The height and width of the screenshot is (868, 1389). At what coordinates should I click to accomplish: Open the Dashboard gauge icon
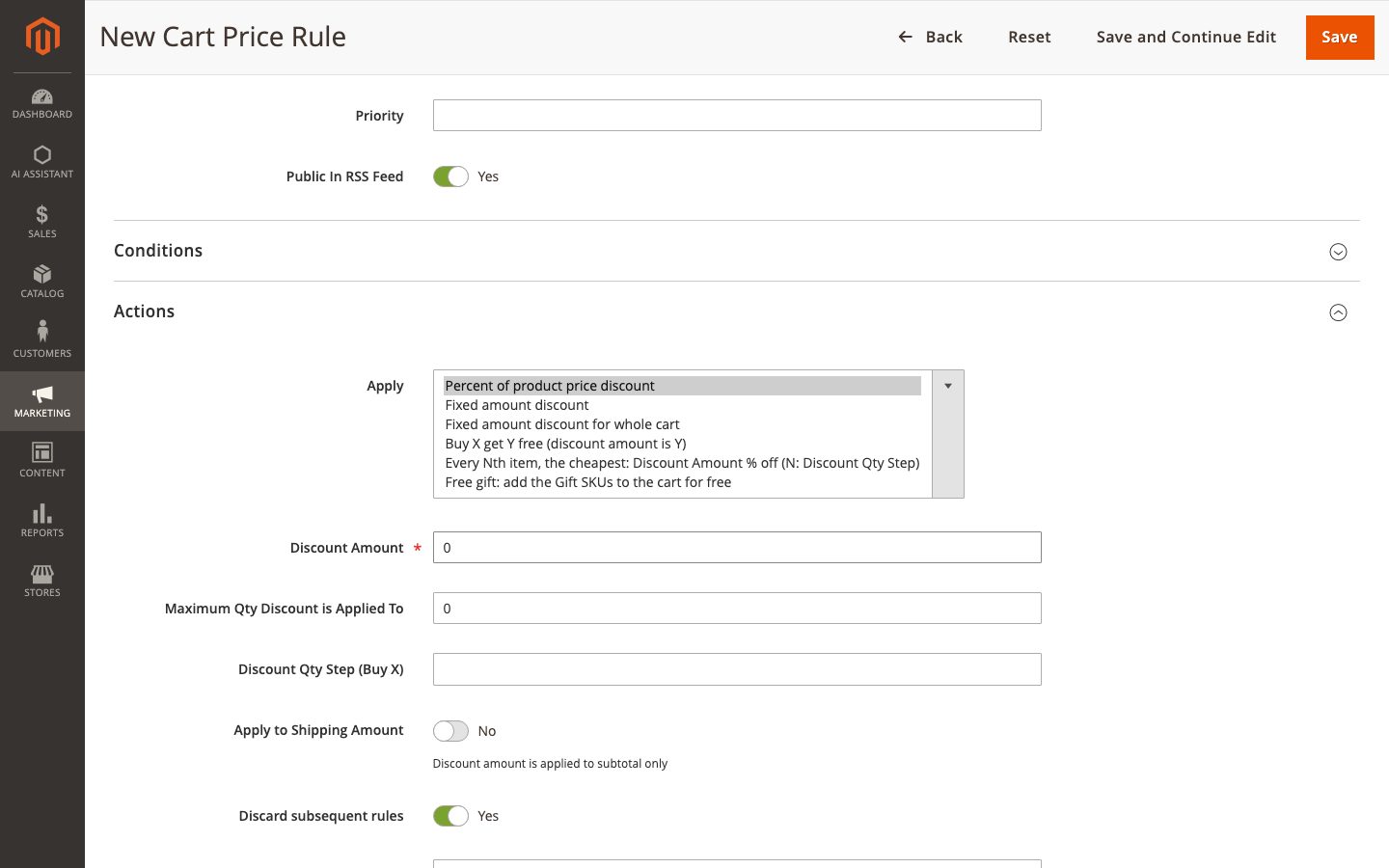coord(42,96)
